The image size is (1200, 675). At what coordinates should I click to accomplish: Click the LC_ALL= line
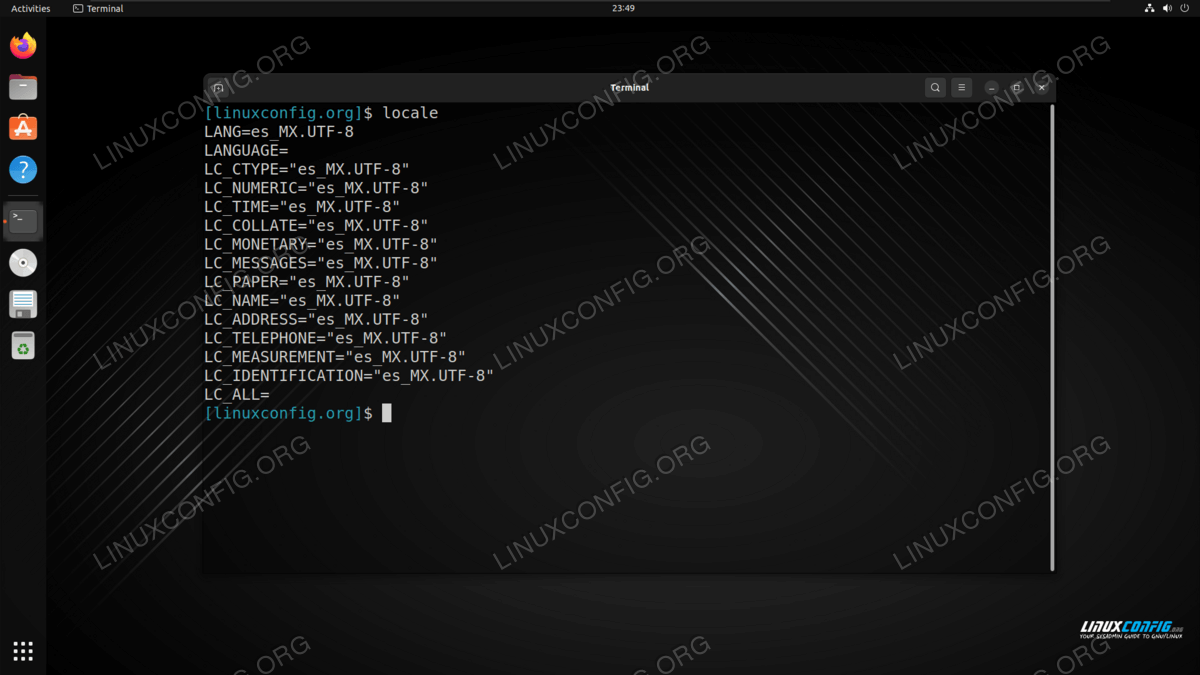pos(237,395)
